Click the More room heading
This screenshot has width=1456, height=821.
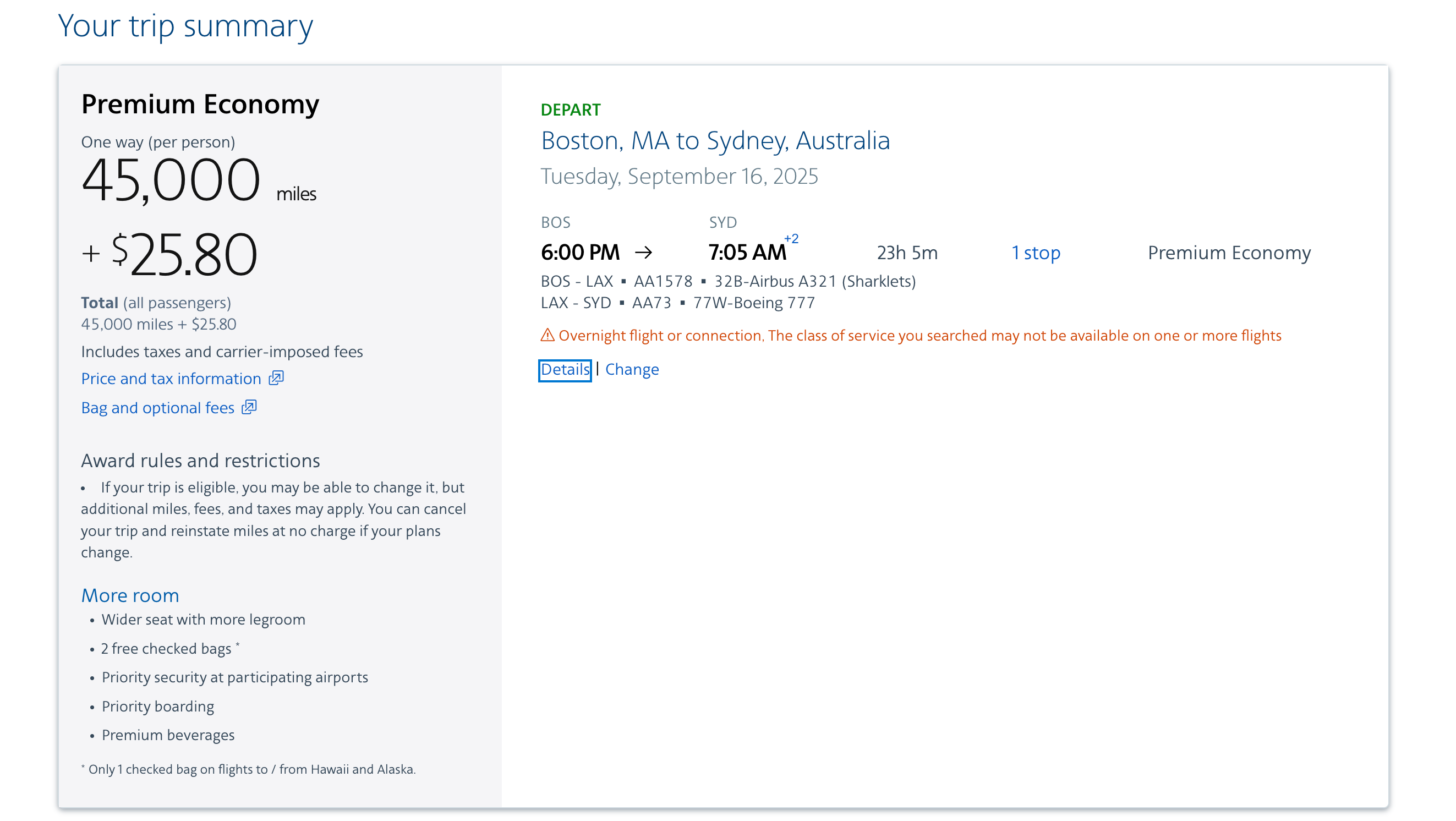tap(130, 595)
